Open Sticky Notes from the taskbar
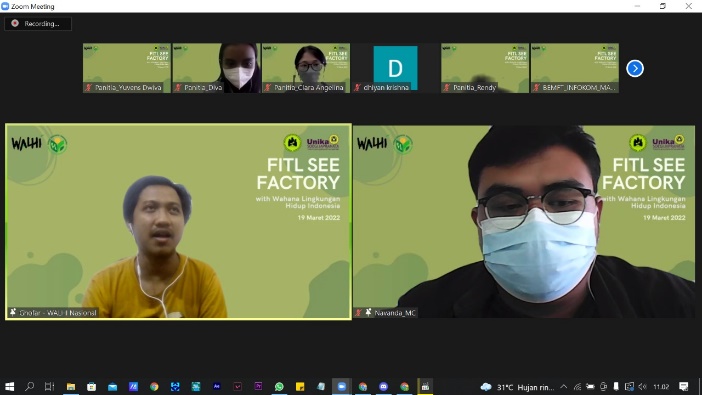The image size is (702, 395). [x=300, y=386]
